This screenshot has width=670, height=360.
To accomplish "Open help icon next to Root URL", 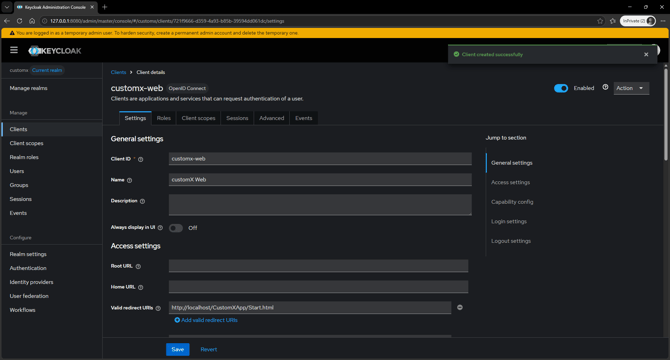I will [x=138, y=266].
